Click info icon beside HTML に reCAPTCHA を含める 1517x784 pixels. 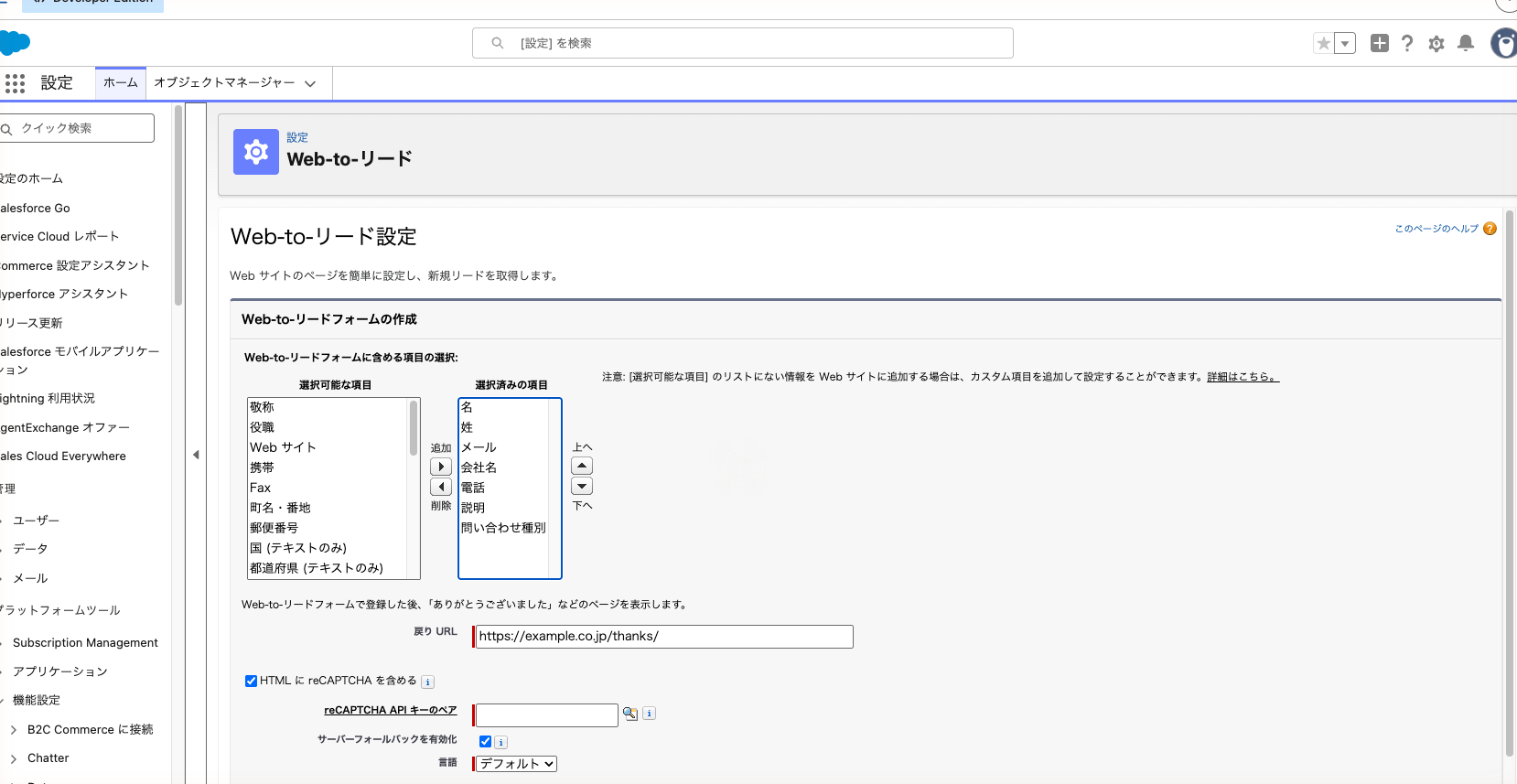click(428, 682)
